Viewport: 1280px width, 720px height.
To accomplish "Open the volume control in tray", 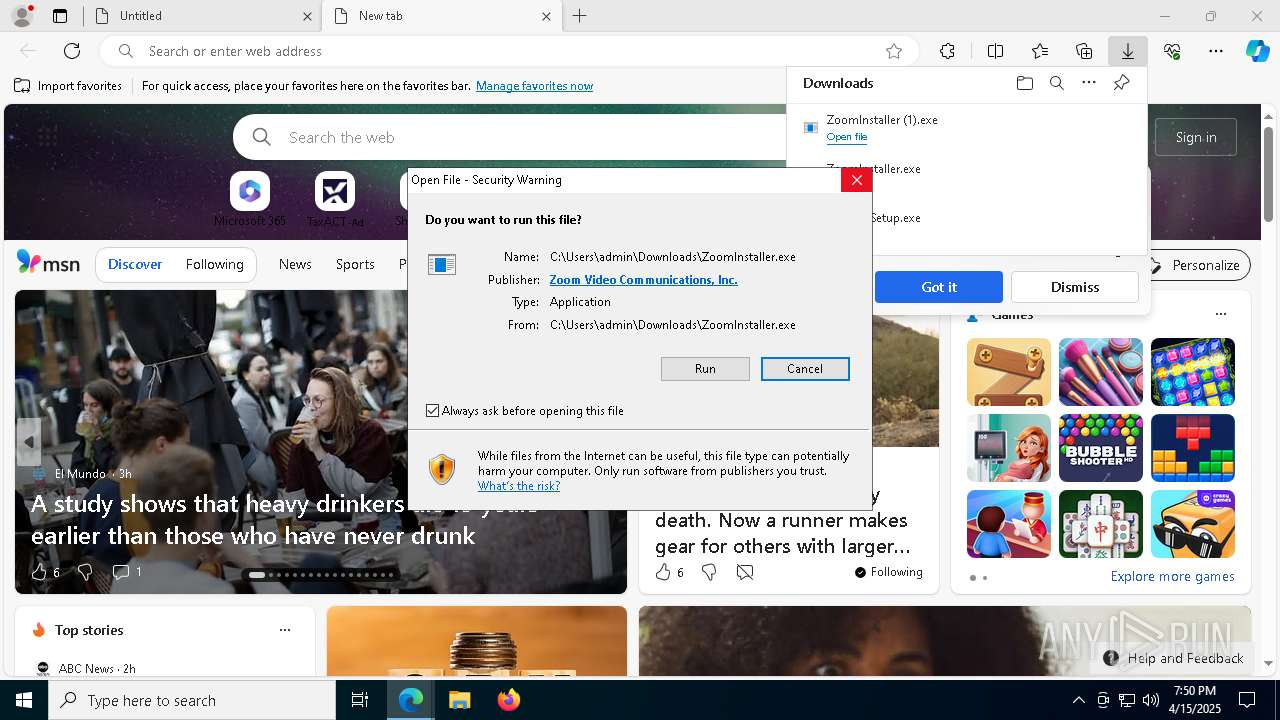I will coord(1151,700).
